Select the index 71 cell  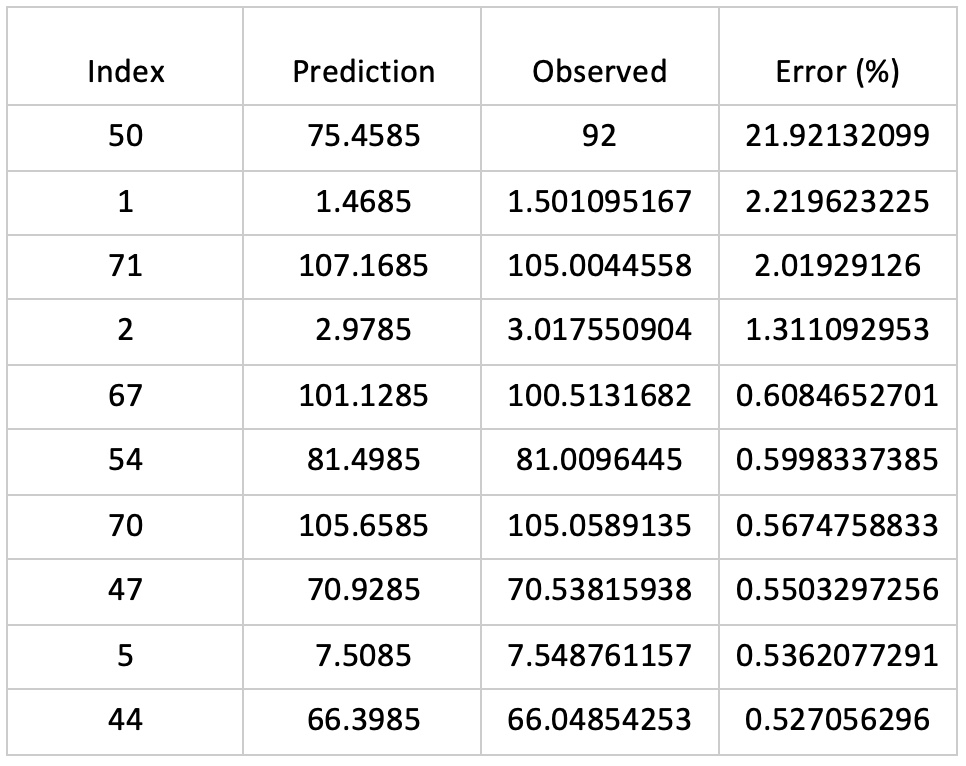(x=125, y=266)
